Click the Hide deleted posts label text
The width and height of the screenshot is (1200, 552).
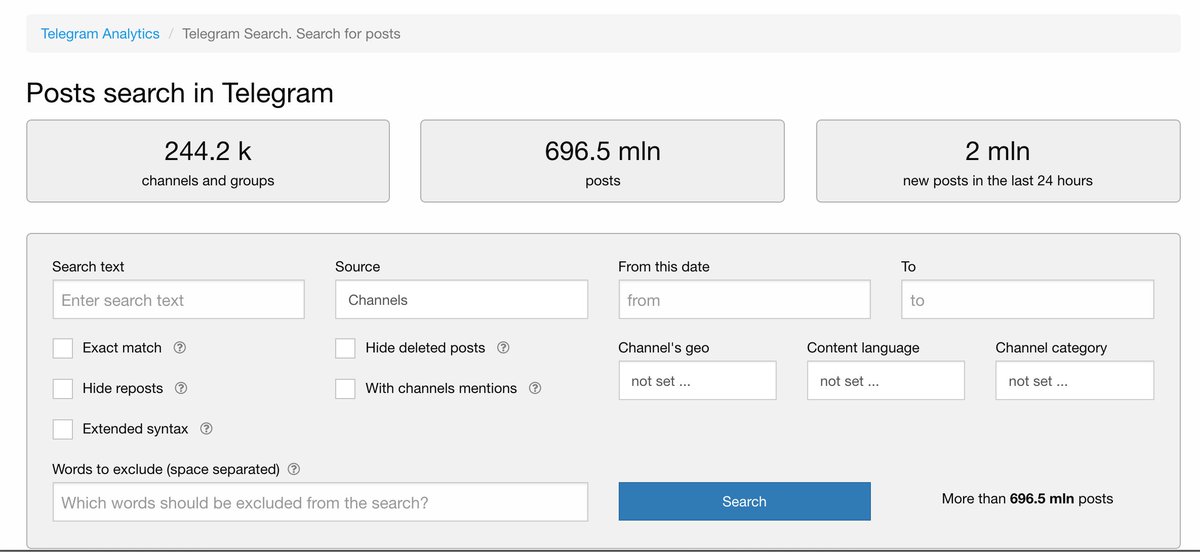425,348
